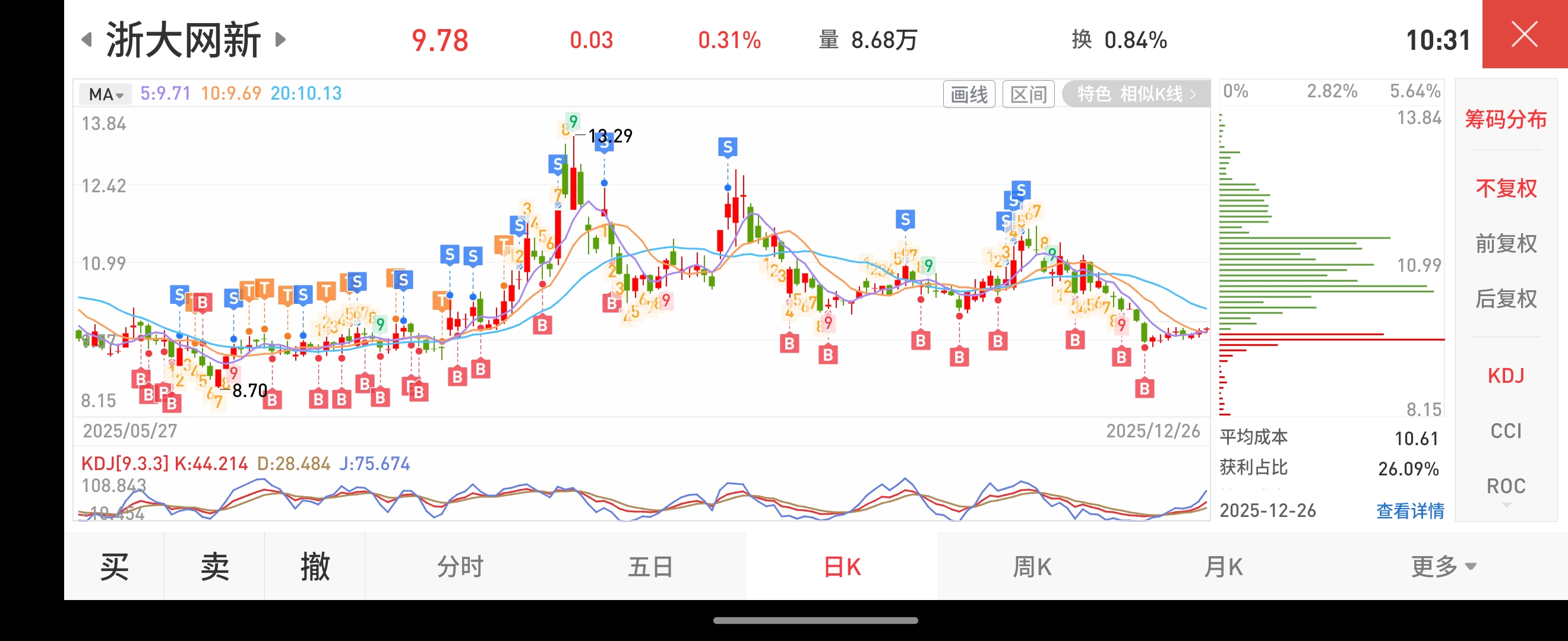Select 不复权 price adjustment option
The width and height of the screenshot is (1568, 641).
coord(1506,189)
